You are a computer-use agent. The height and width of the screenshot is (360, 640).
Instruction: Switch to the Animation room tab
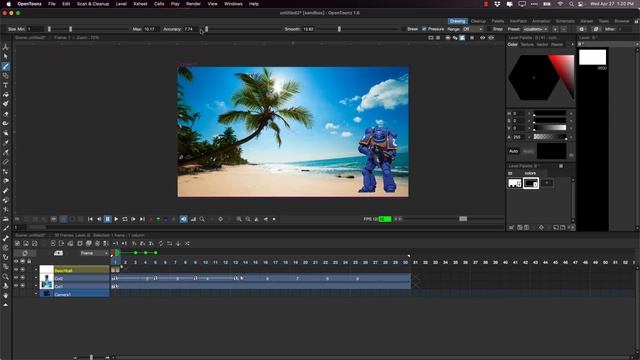[x=541, y=21]
